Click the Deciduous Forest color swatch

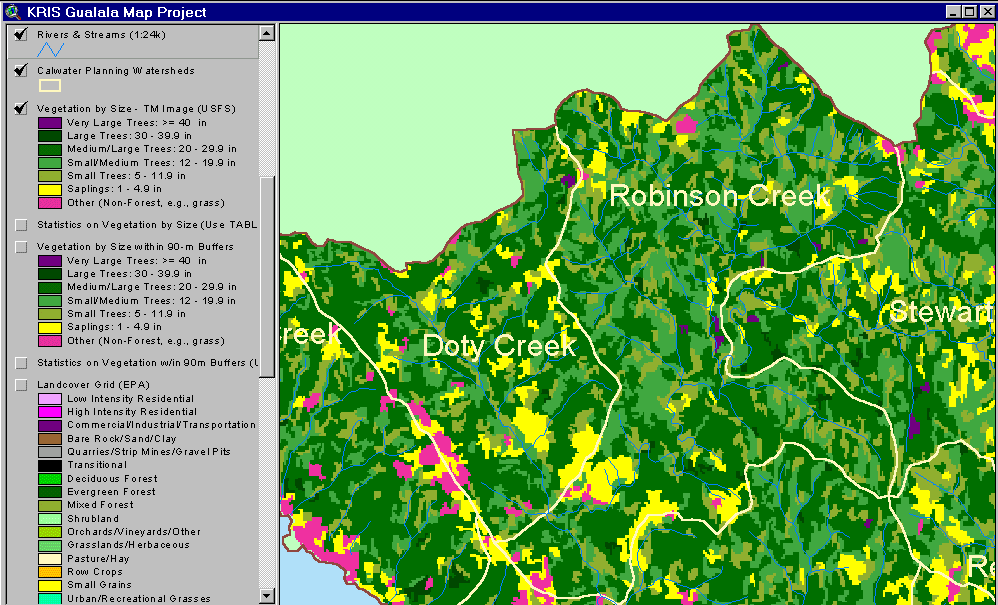pyautogui.click(x=50, y=479)
